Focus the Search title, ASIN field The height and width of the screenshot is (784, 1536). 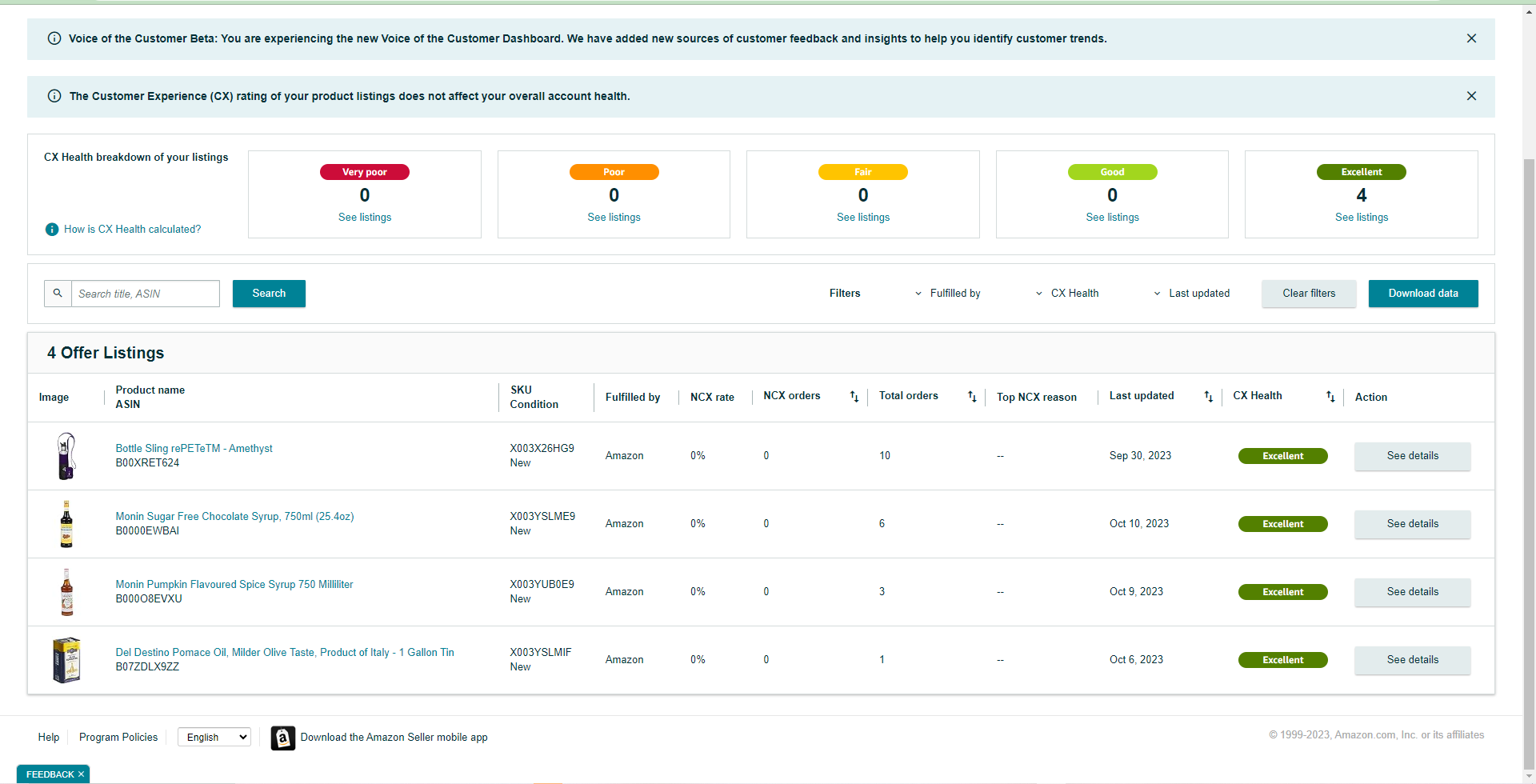point(146,294)
